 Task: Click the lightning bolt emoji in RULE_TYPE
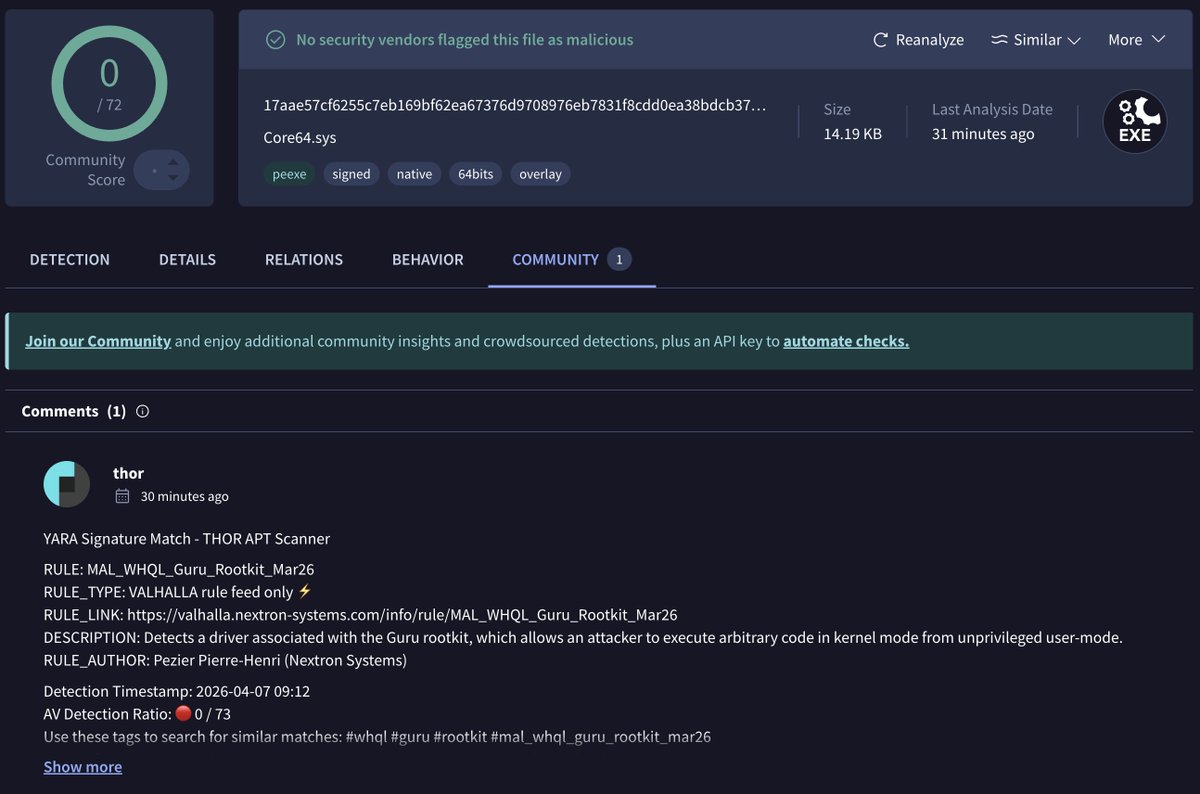(x=305, y=591)
